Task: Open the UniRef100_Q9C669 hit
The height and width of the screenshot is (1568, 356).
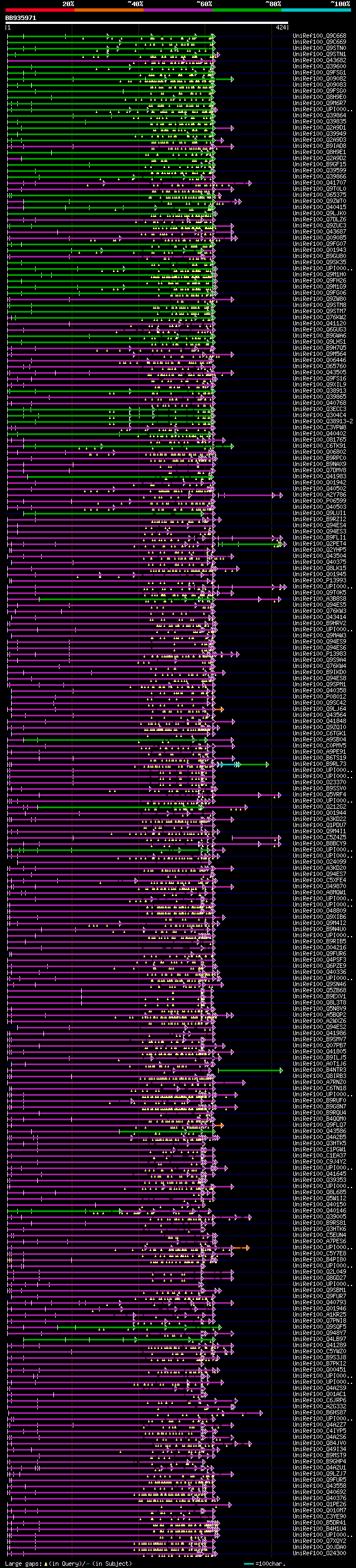Action: 319,42
